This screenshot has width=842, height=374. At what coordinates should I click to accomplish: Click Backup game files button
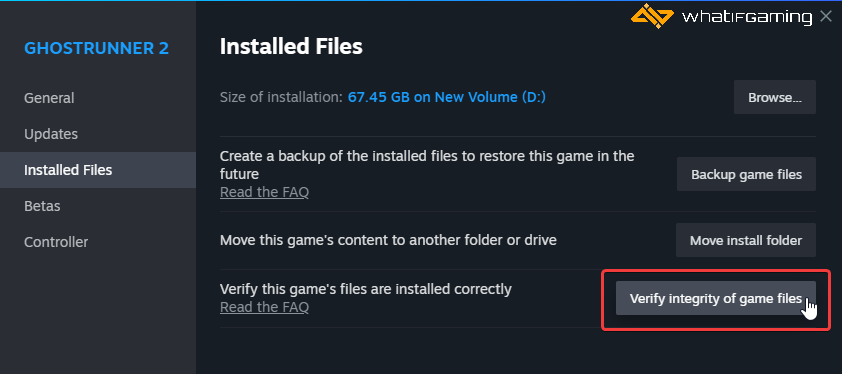746,174
